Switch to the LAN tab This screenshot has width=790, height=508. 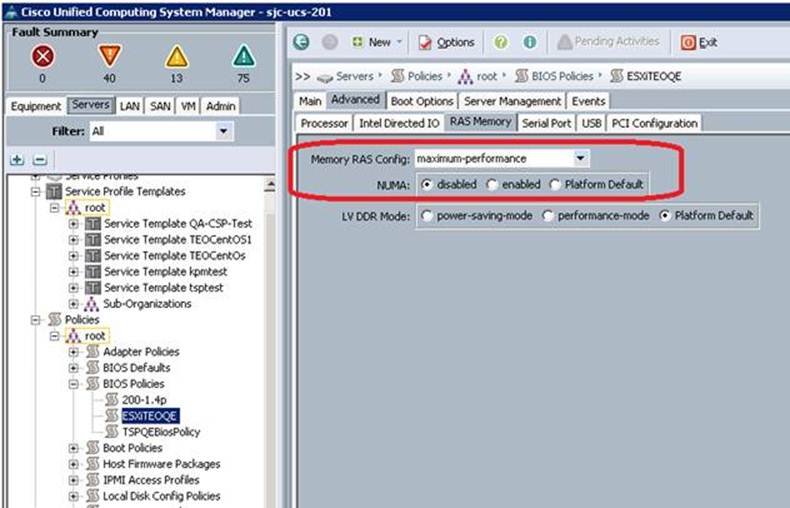pyautogui.click(x=129, y=106)
